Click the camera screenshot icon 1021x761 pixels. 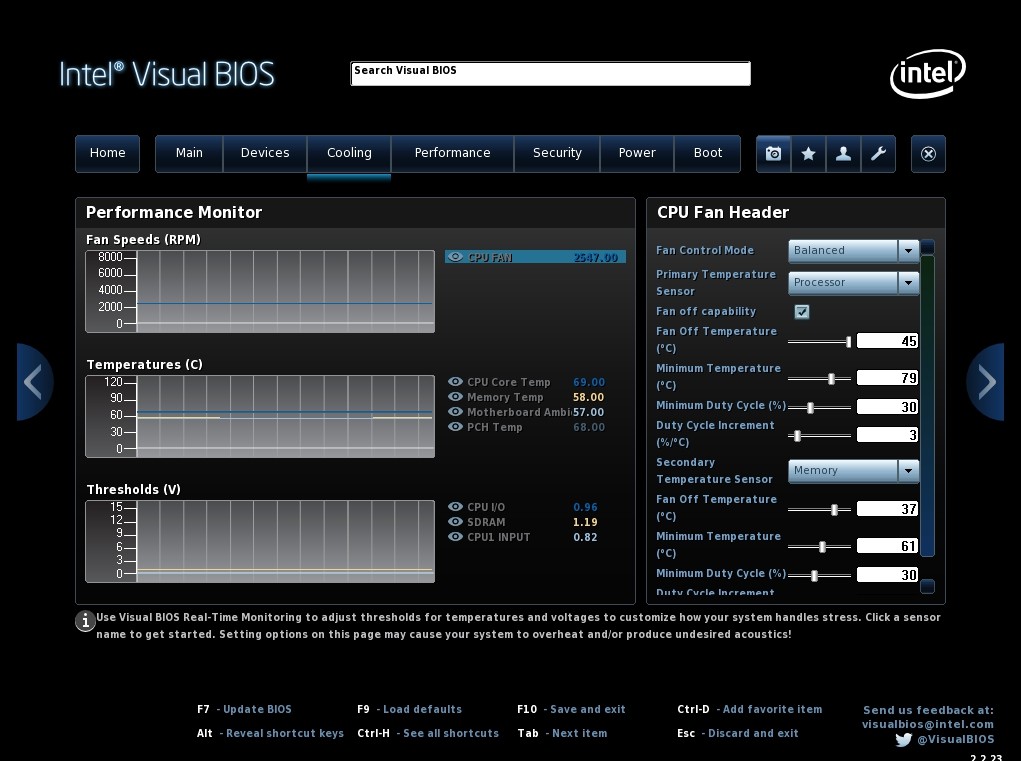[x=773, y=154]
